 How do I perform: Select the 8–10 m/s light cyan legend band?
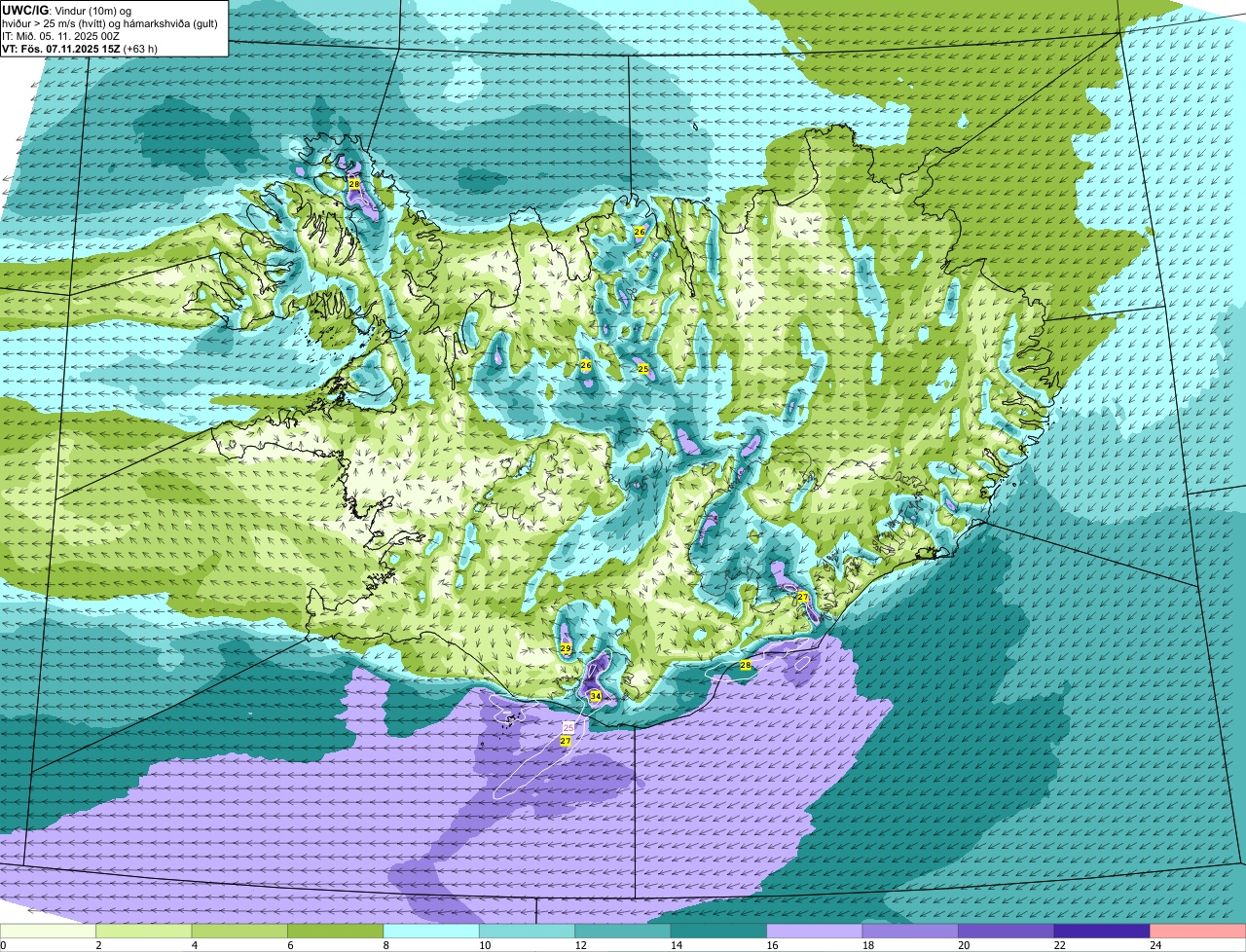coord(431,932)
